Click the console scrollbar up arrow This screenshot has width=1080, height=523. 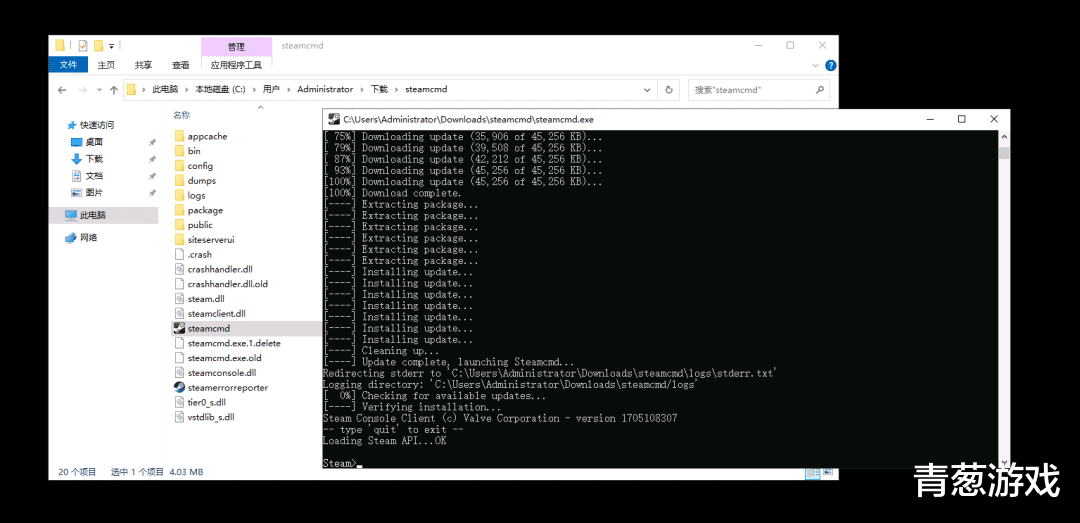click(x=1004, y=136)
